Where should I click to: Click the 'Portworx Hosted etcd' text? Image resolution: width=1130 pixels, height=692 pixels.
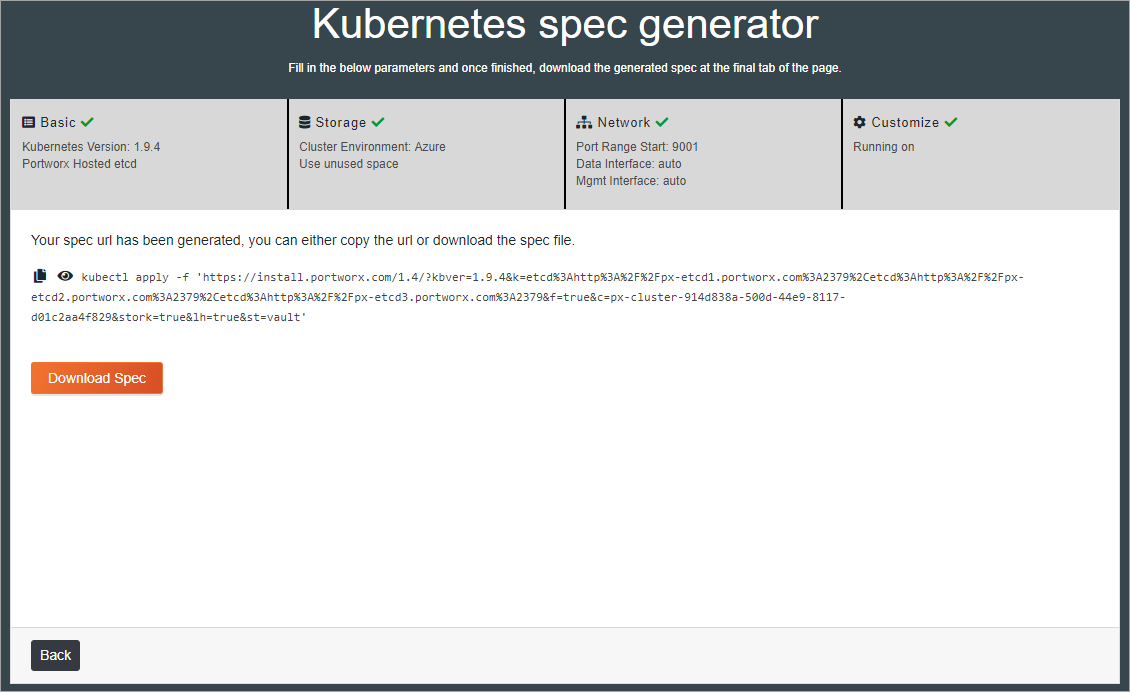(79, 164)
